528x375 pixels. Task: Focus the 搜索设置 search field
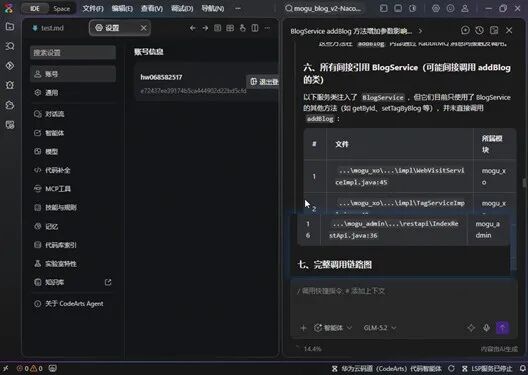[x=73, y=53]
